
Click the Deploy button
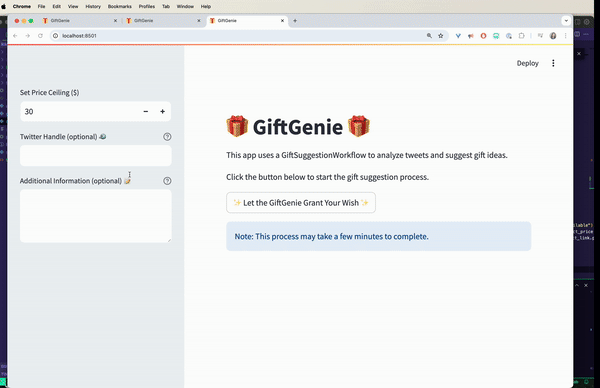click(x=527, y=63)
